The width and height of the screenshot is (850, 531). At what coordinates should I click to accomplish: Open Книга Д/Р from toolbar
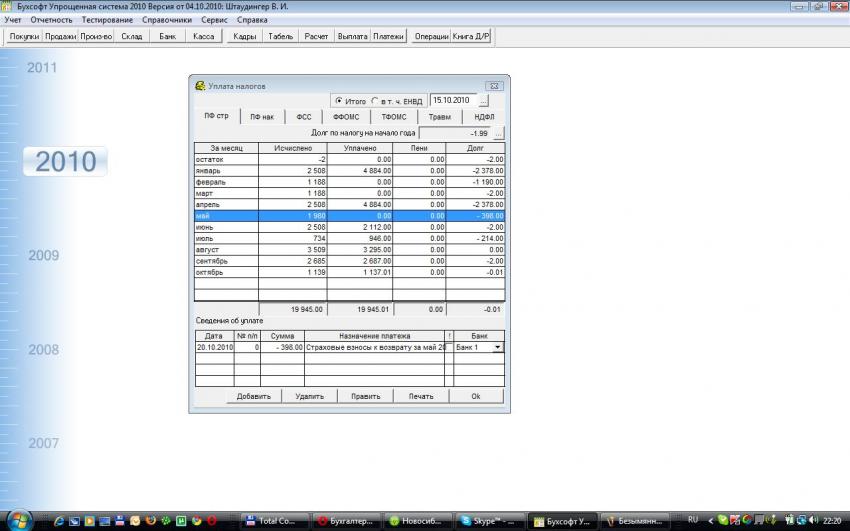pos(473,37)
